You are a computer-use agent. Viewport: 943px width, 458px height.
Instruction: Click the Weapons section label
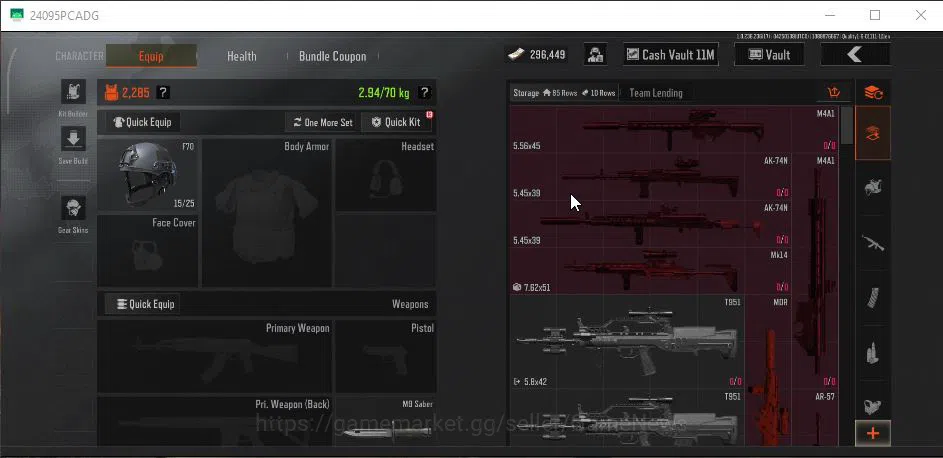point(410,304)
